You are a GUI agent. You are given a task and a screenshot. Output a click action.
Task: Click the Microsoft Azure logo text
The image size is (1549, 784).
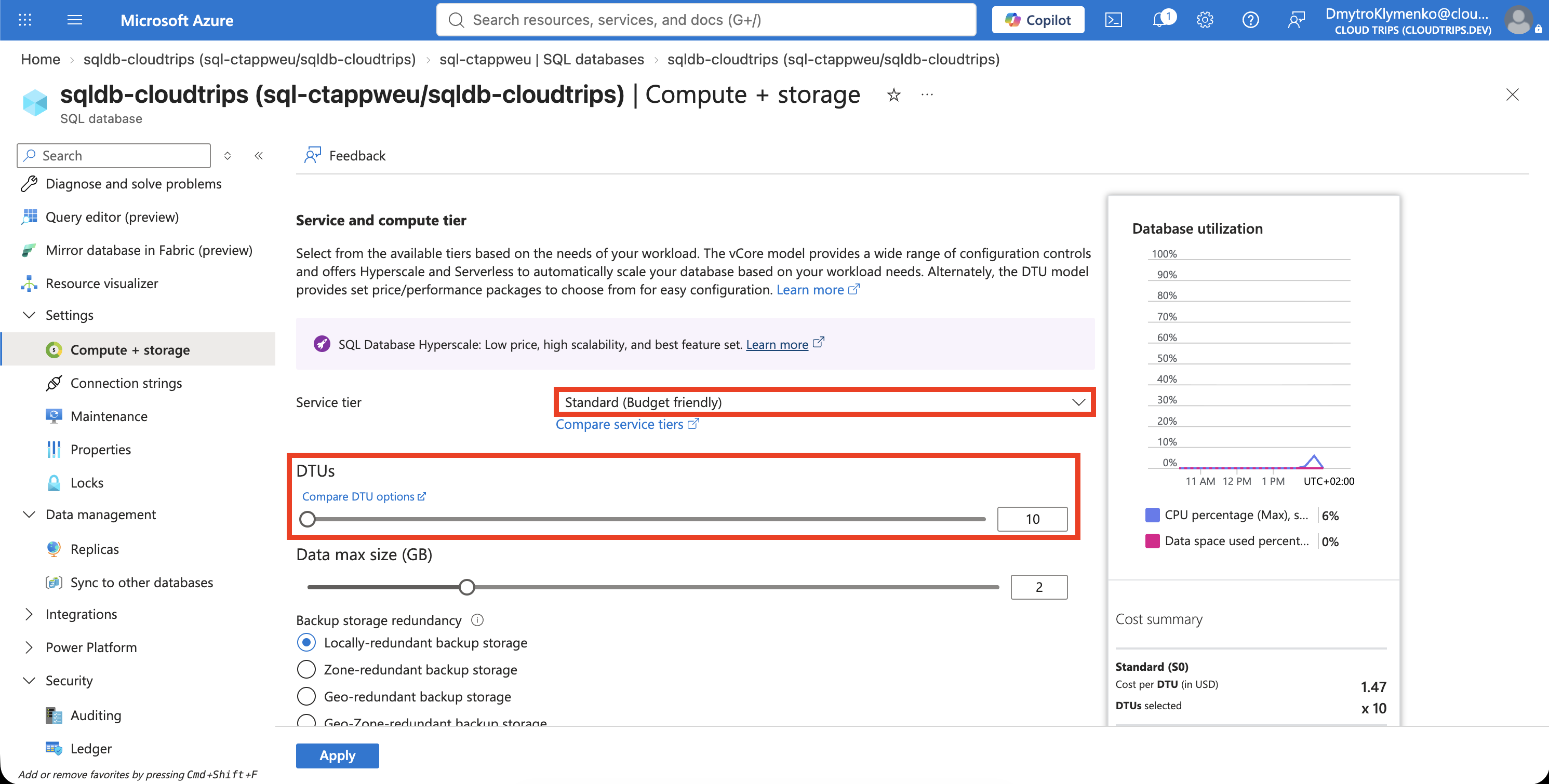(x=177, y=20)
